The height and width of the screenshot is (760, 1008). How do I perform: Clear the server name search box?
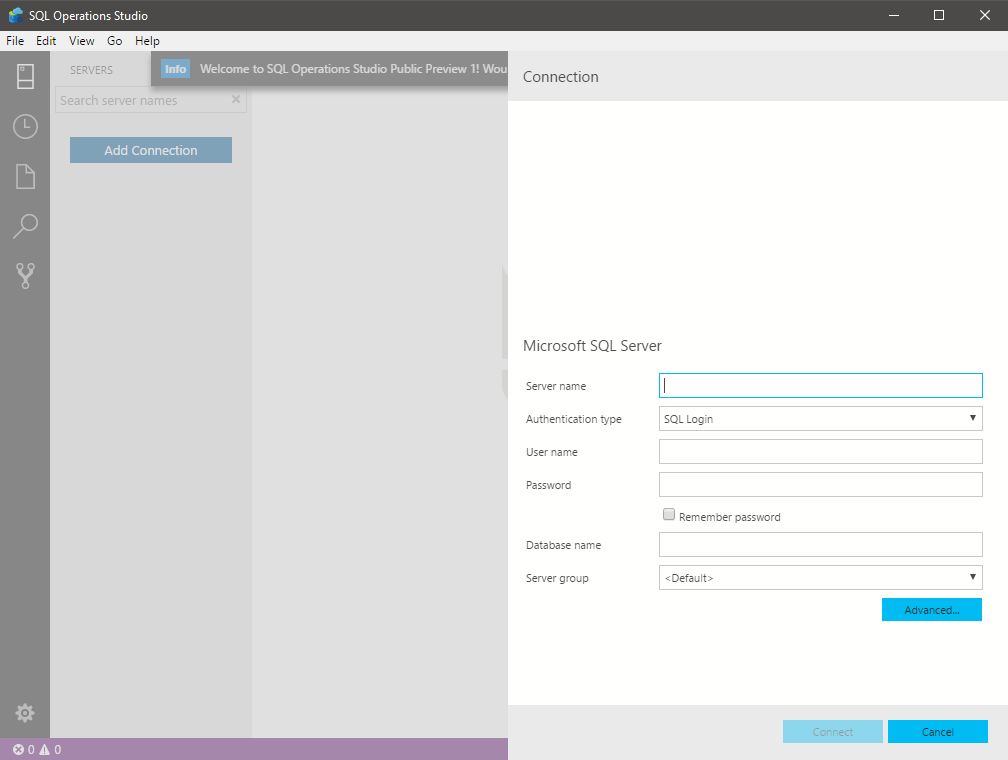click(236, 99)
